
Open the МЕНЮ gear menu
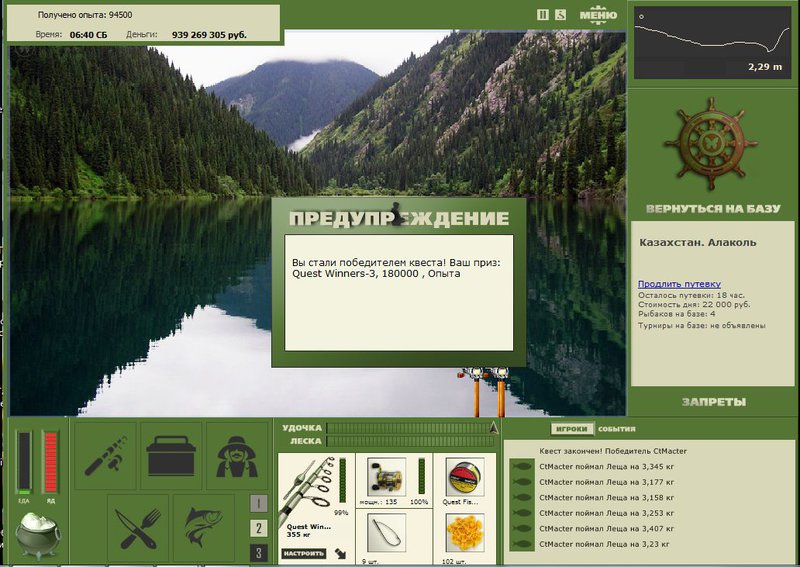click(598, 14)
